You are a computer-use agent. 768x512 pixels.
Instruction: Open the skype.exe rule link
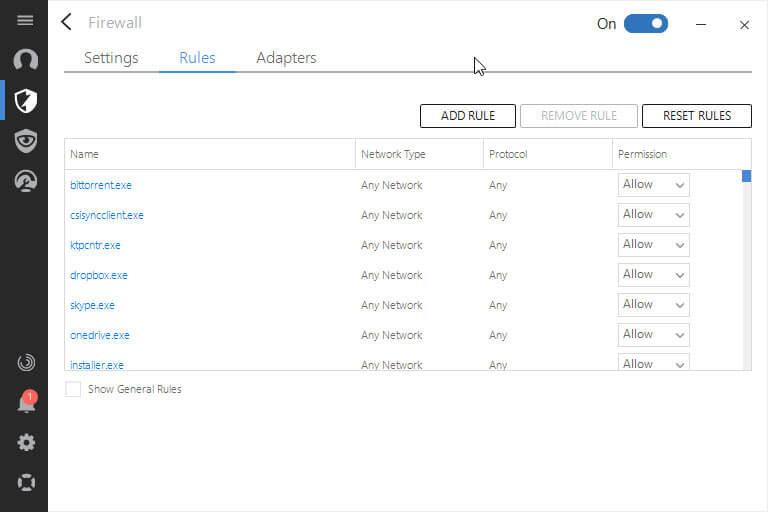coord(92,305)
